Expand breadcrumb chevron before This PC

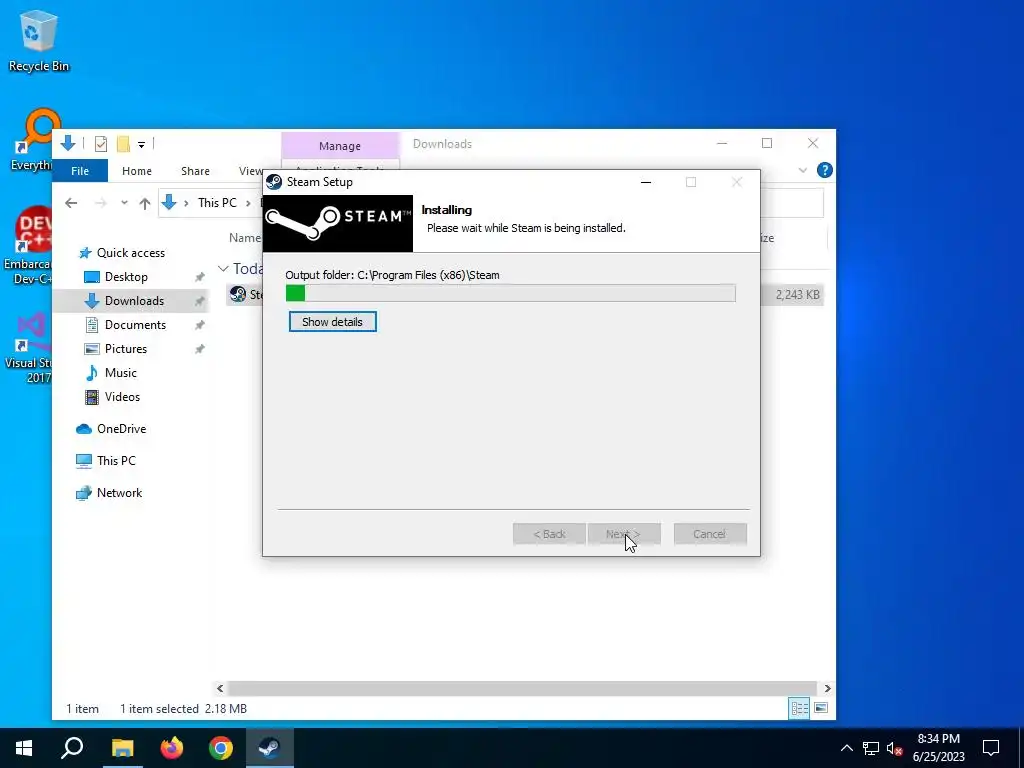[186, 203]
